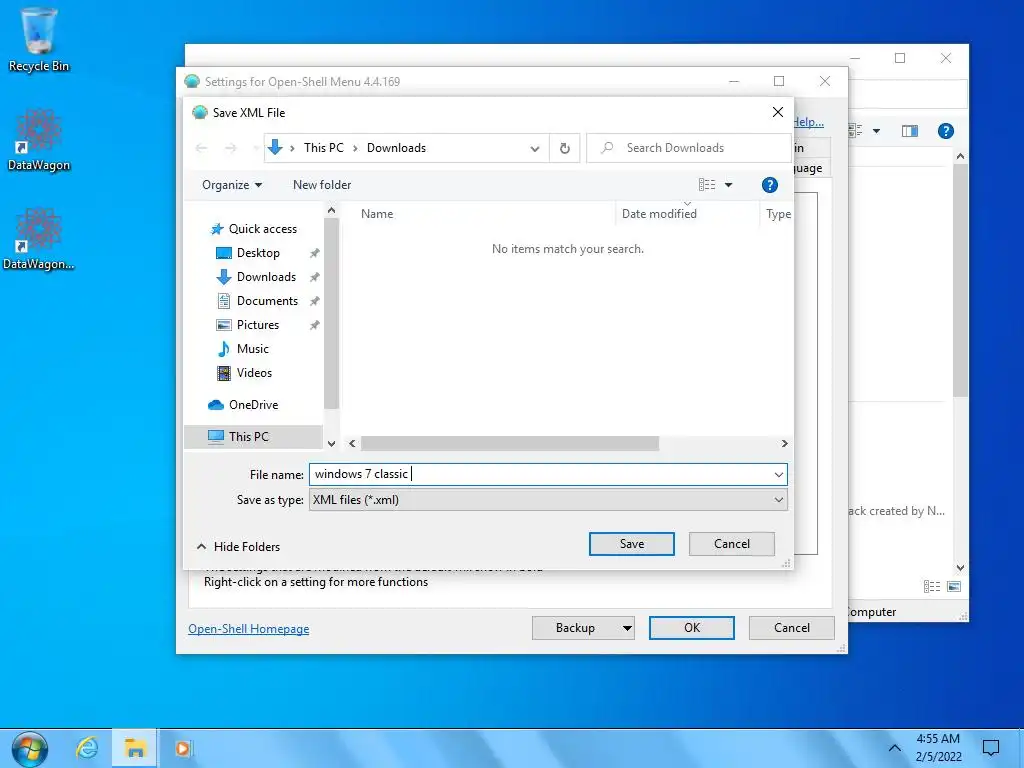The image size is (1024, 768).
Task: Open the Organize dropdown menu
Action: (x=232, y=185)
